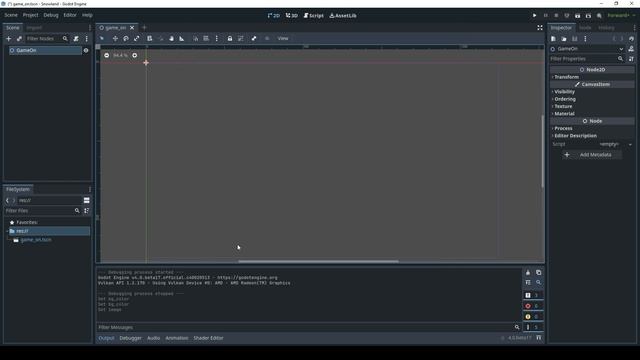Viewport: 640px width, 360px height.
Task: Click the Add Metadata button
Action: coord(591,155)
